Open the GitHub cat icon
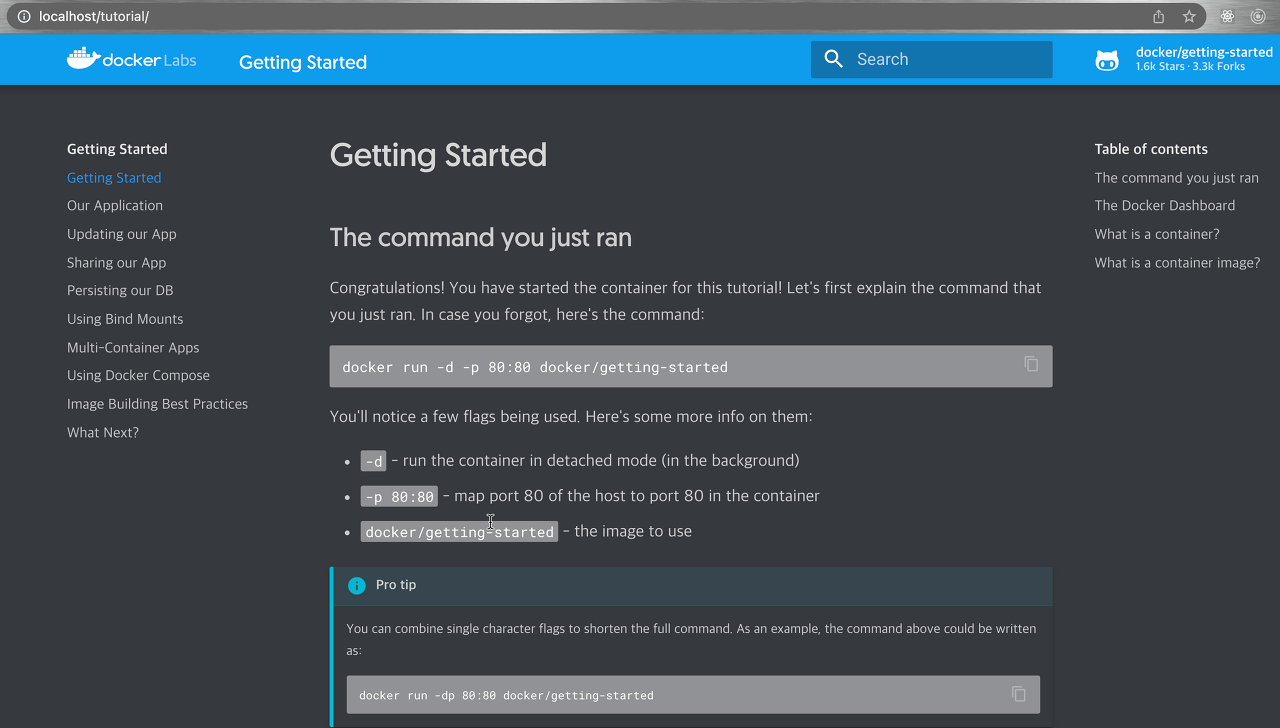The height and width of the screenshot is (728, 1280). 1107,60
